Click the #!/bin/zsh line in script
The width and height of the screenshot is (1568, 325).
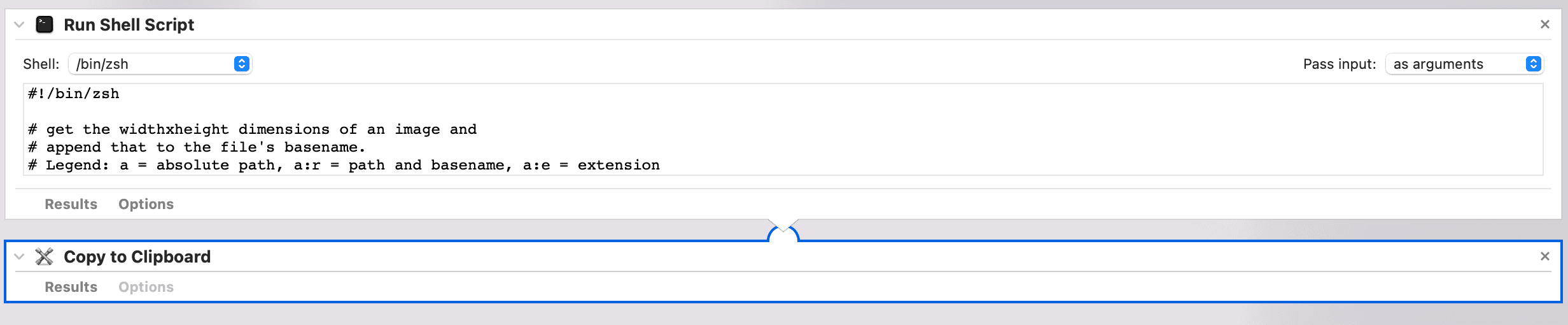[74, 94]
